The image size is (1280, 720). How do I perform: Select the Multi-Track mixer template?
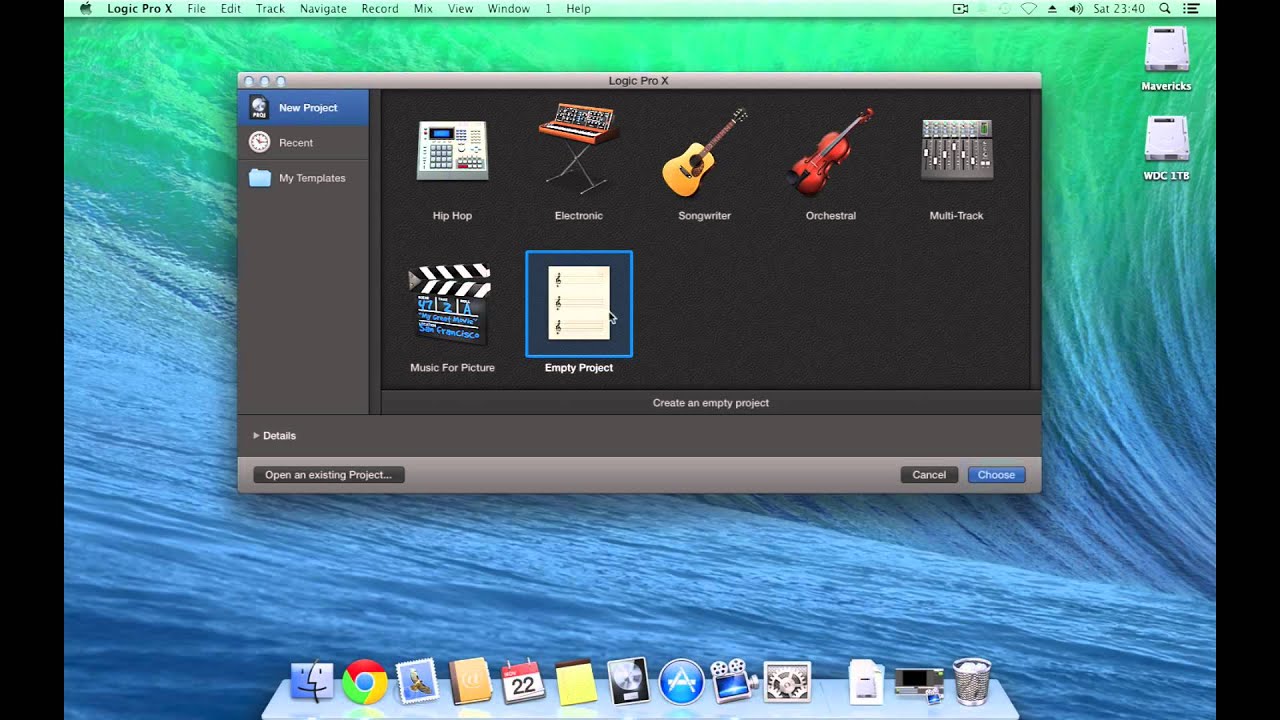tap(956, 150)
